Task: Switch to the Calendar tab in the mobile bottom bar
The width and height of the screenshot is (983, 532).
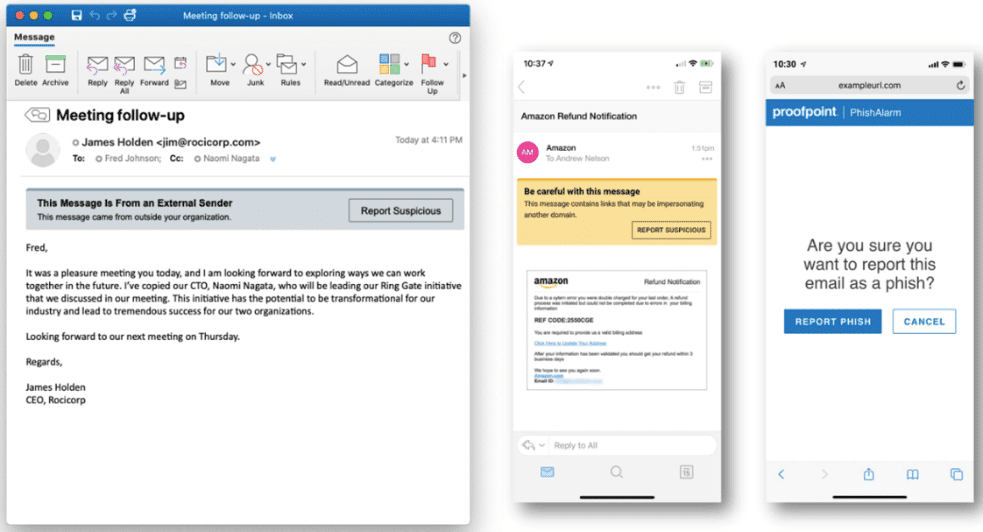Action: pos(686,472)
